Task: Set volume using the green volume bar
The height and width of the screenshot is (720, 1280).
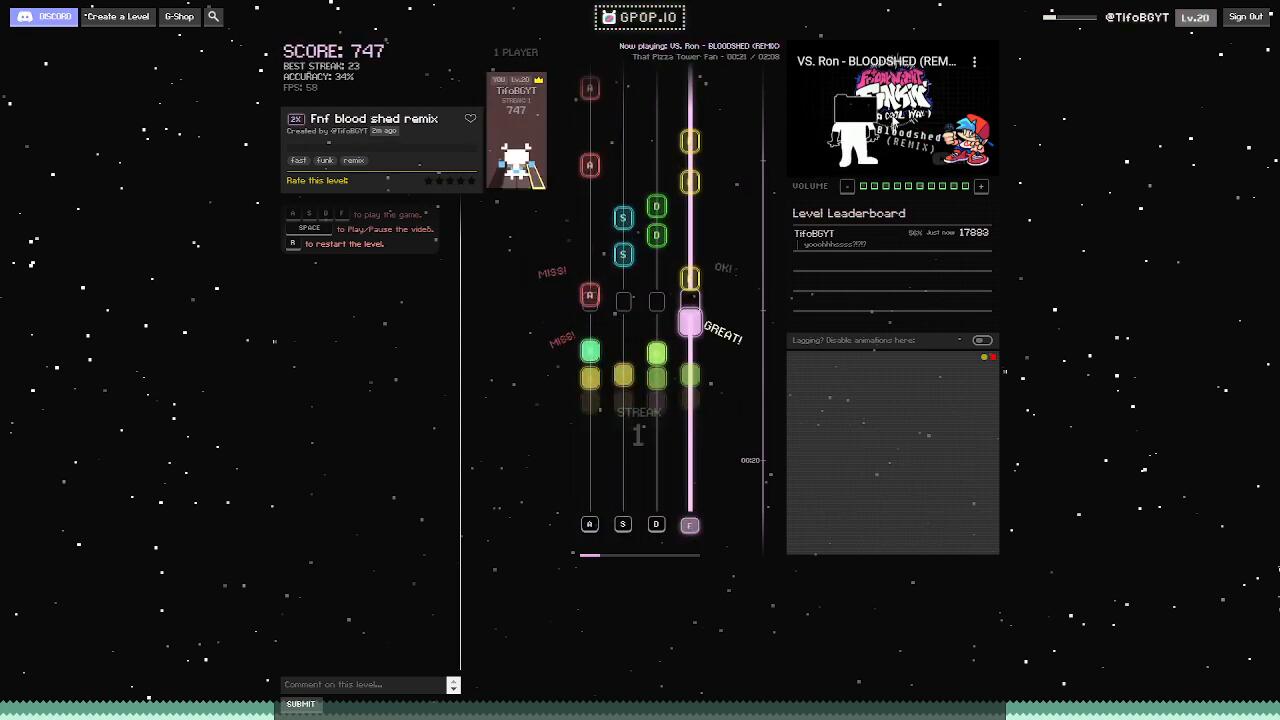Action: [914, 186]
